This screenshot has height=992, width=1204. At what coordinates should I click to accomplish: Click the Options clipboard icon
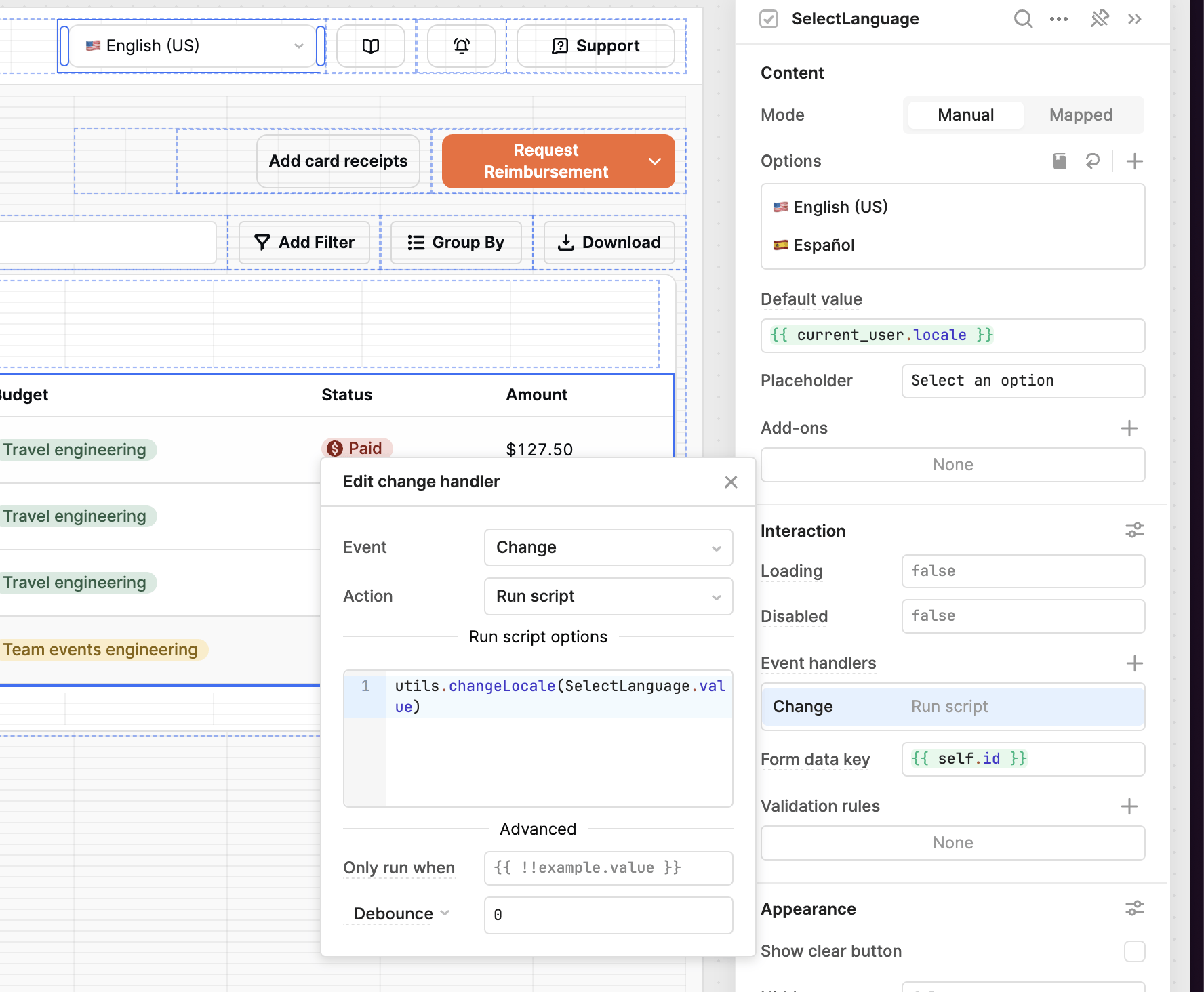pos(1060,161)
